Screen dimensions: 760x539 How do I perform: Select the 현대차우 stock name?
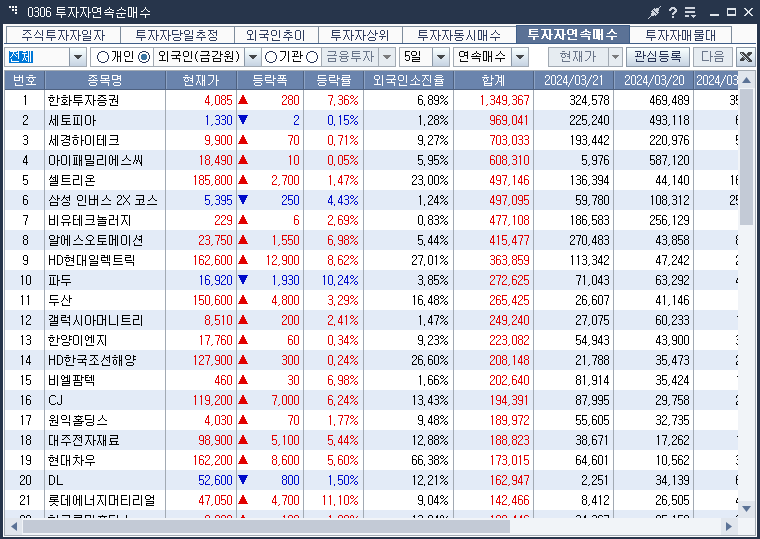pos(72,460)
